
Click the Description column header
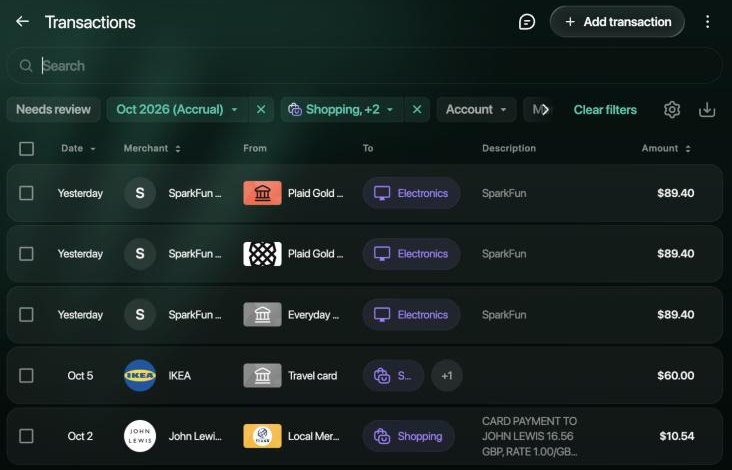509,148
